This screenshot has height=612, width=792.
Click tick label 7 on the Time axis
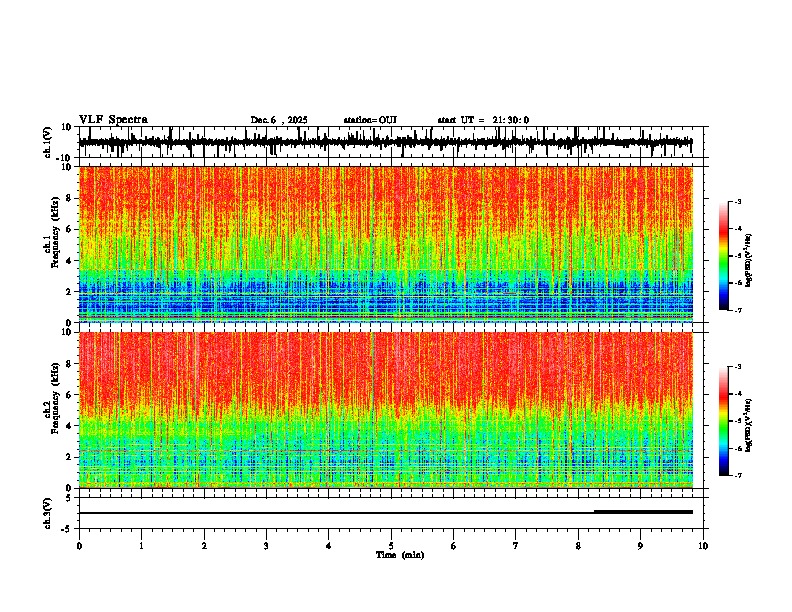(x=516, y=546)
